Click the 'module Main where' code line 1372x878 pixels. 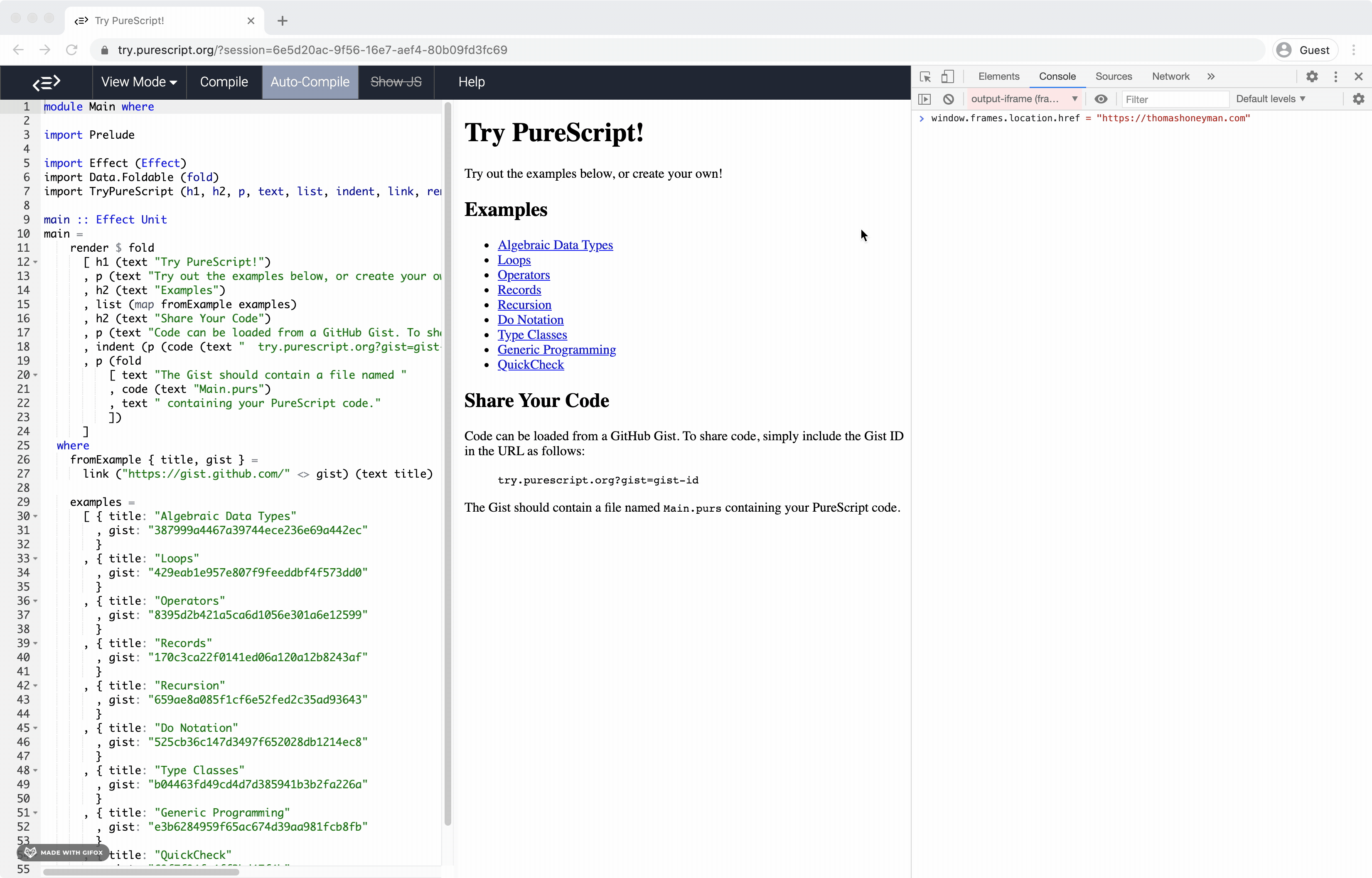point(98,107)
